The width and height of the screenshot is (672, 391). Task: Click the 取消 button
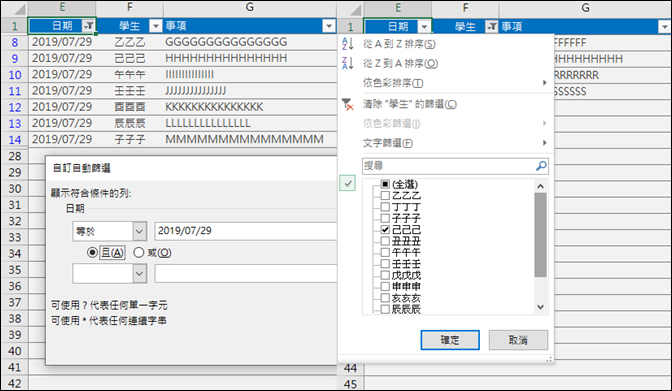coord(518,340)
